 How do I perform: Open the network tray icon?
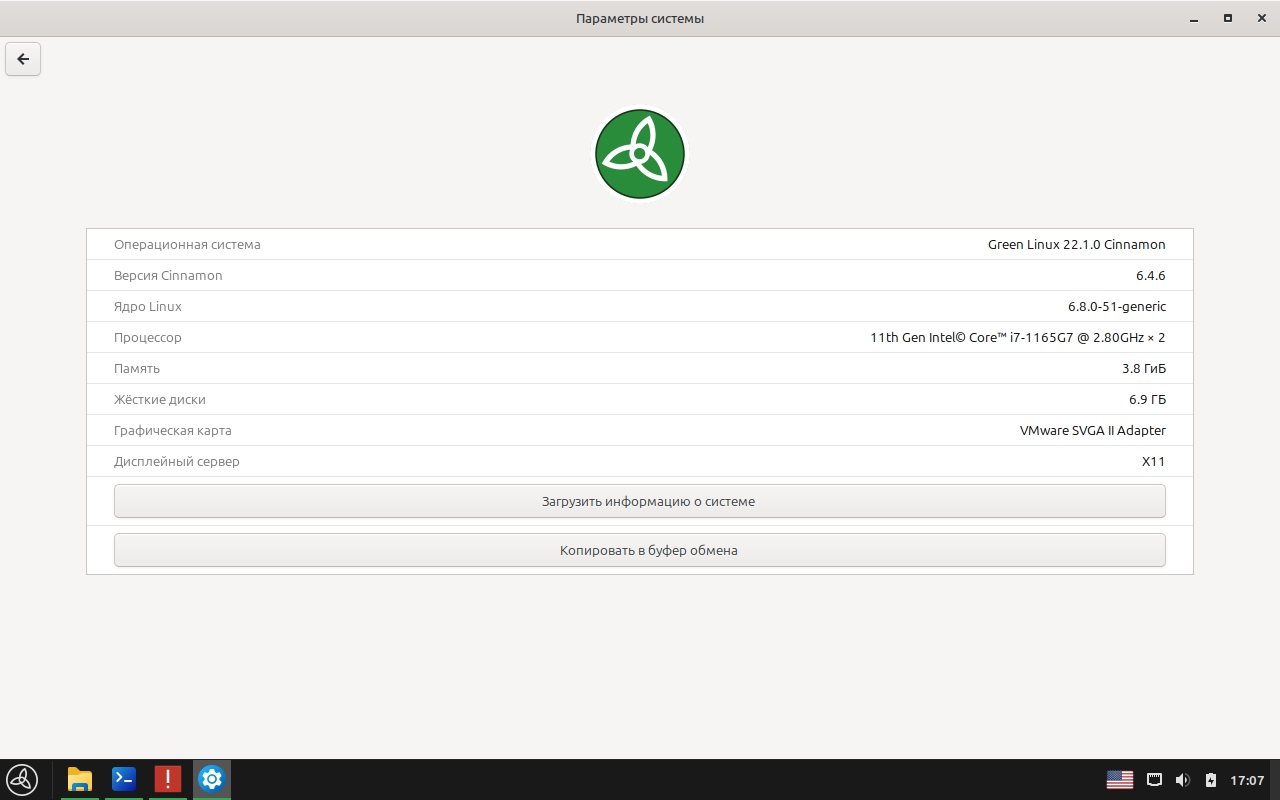[1154, 780]
